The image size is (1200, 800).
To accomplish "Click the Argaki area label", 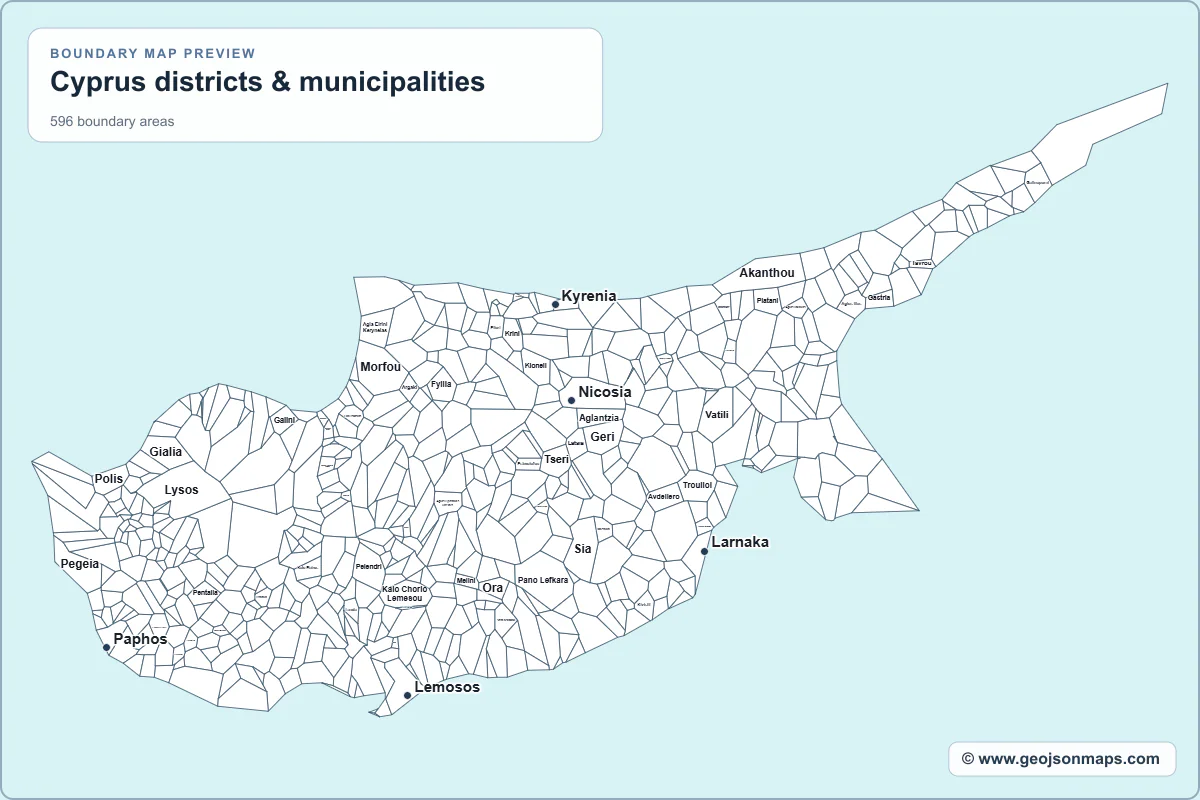I will [409, 387].
